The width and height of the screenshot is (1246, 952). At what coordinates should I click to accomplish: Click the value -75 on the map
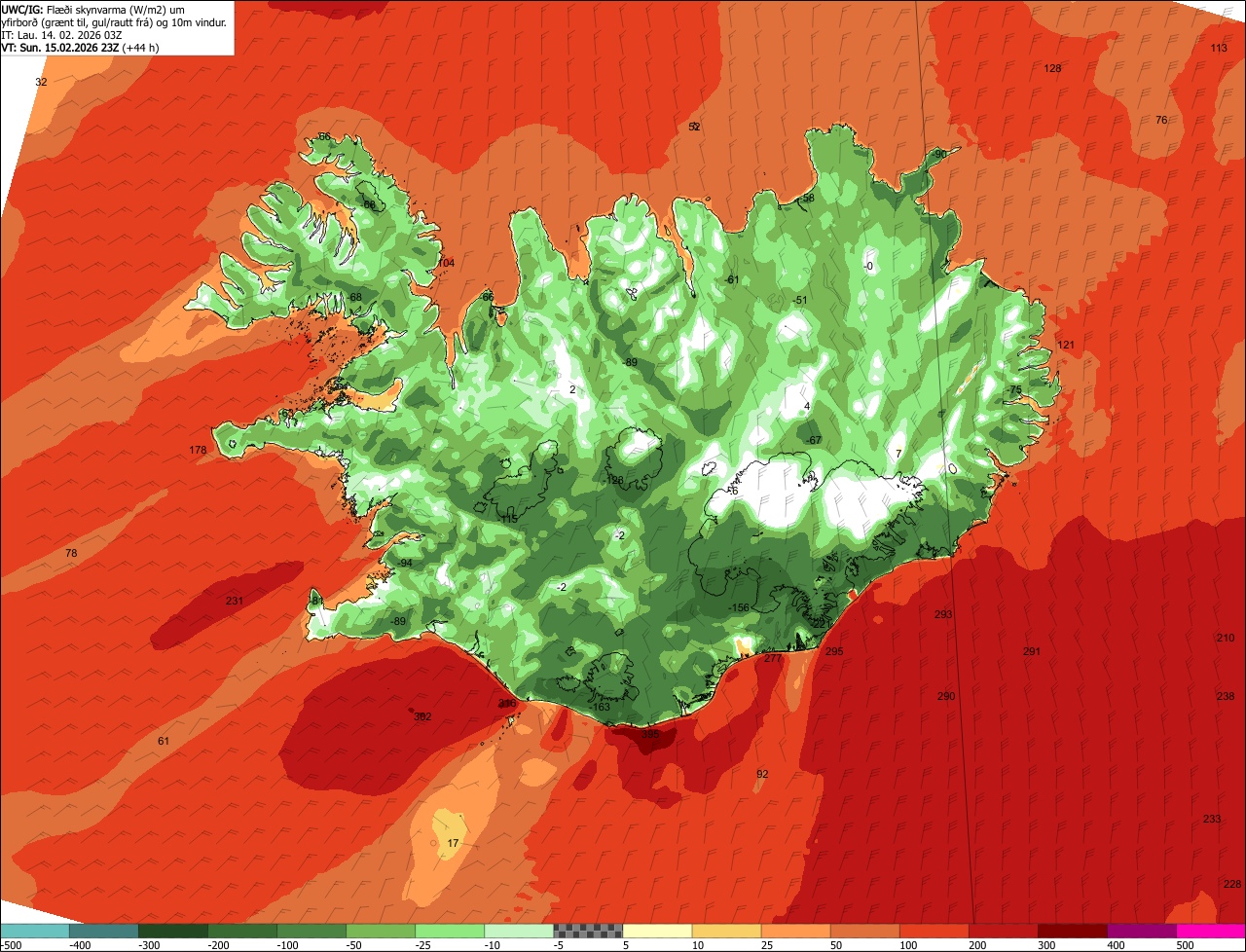[1014, 389]
